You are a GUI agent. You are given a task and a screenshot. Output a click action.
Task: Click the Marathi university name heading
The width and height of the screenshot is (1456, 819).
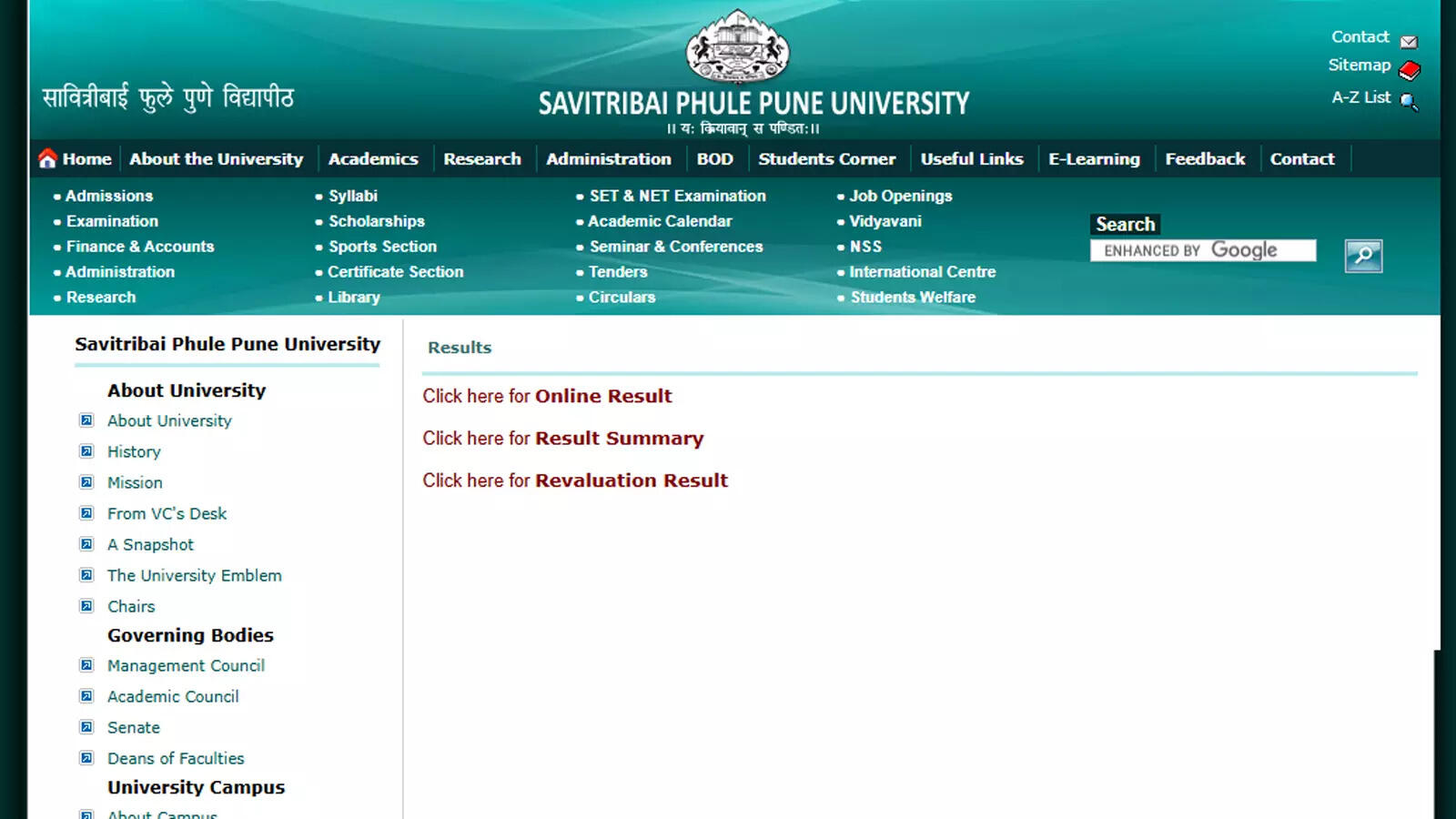click(x=168, y=98)
